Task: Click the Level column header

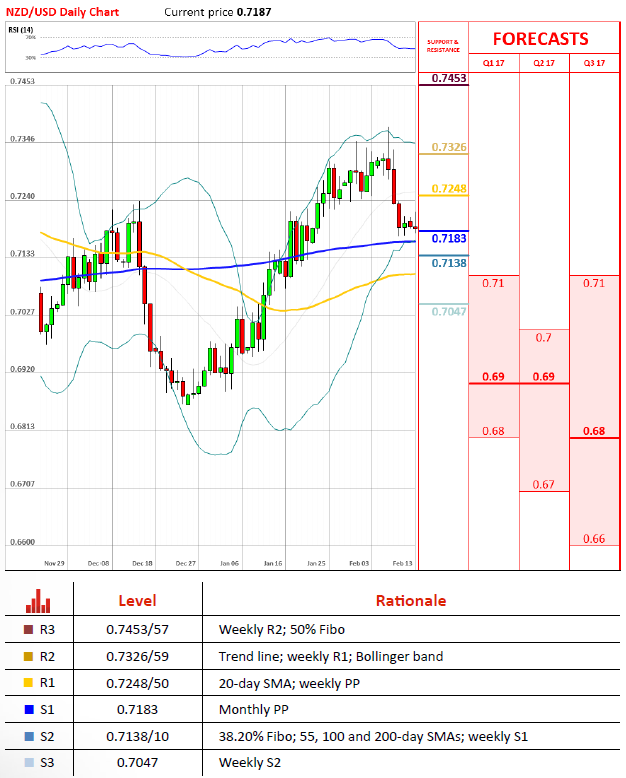Action: coord(137,601)
